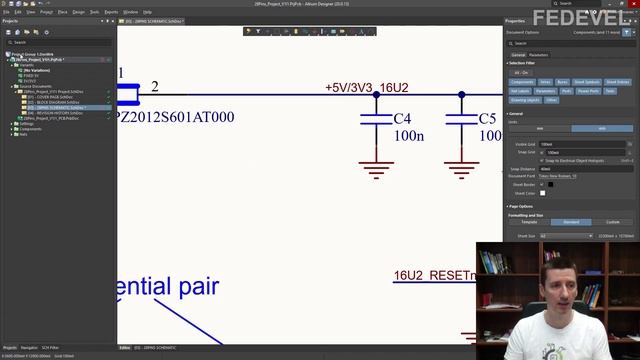The width and height of the screenshot is (640, 360).
Task: Open Projects panel settings gear
Action: pyautogui.click(x=47, y=32)
